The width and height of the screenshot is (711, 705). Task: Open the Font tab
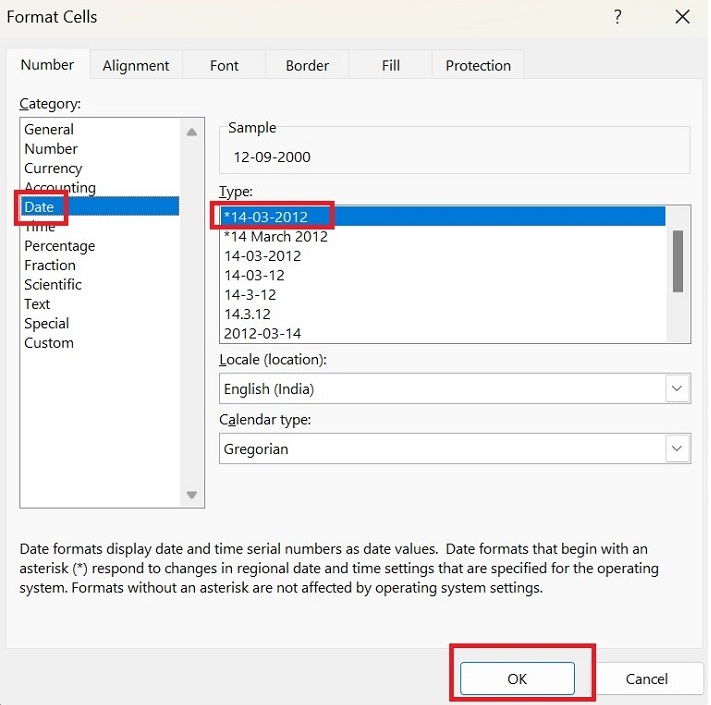pos(224,66)
